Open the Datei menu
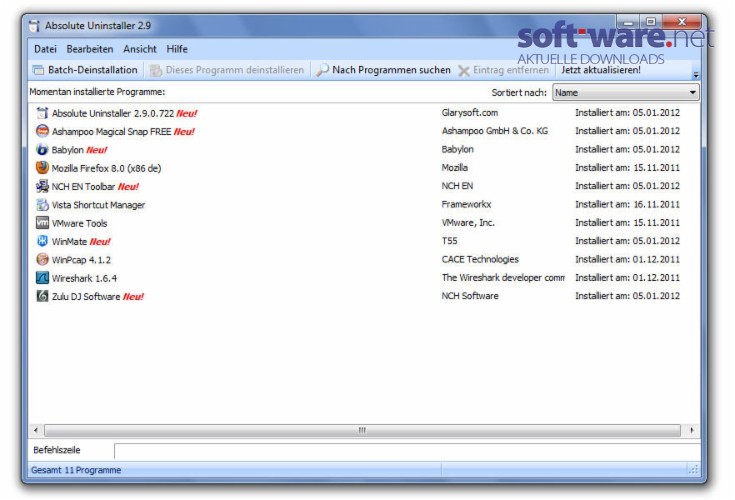Viewport: 735px width, 500px height. click(x=45, y=49)
